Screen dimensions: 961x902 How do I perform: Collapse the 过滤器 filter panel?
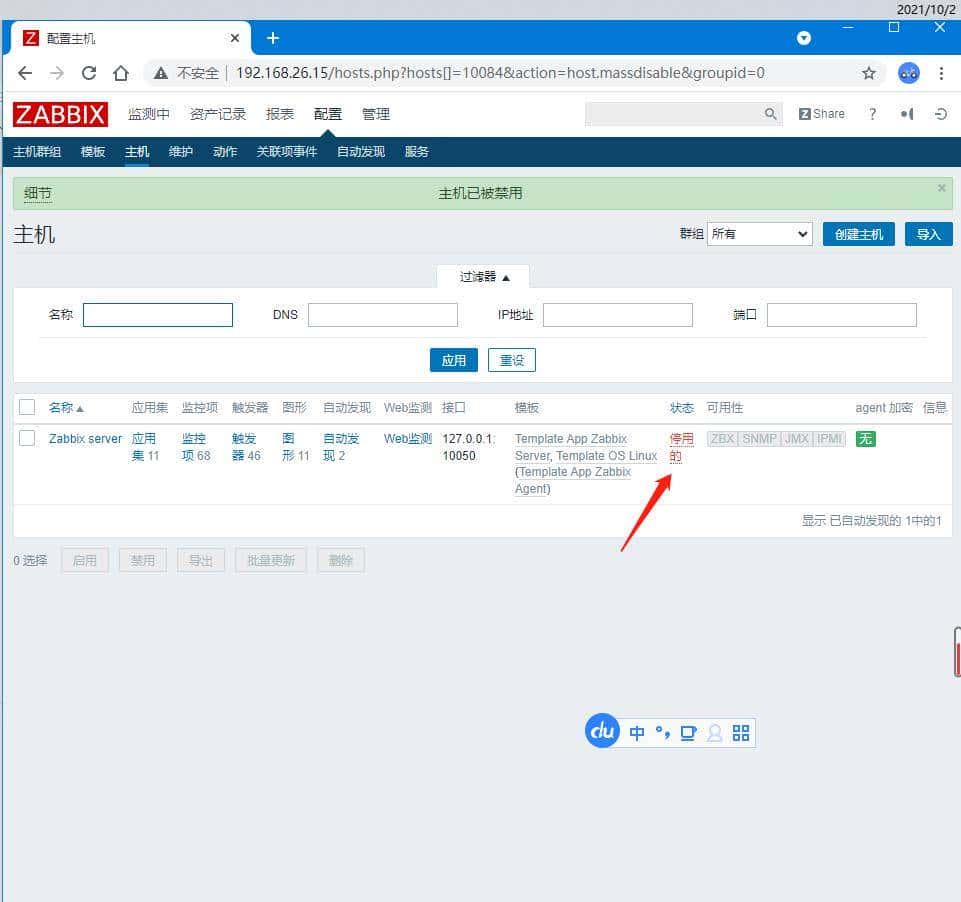pos(483,276)
